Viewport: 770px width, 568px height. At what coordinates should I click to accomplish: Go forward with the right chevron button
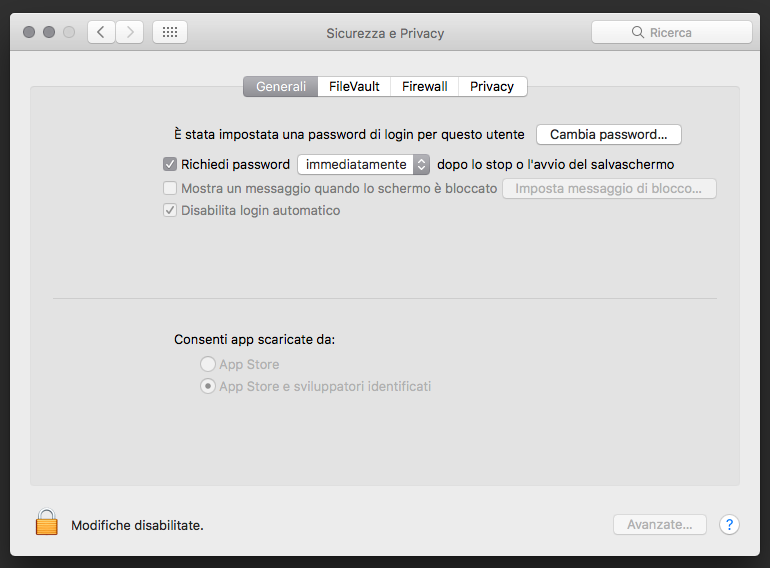(x=130, y=32)
